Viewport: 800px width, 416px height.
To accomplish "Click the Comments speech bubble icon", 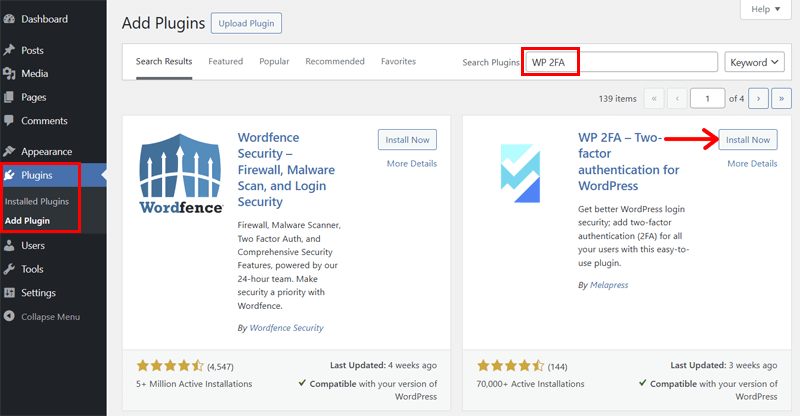I will point(9,120).
